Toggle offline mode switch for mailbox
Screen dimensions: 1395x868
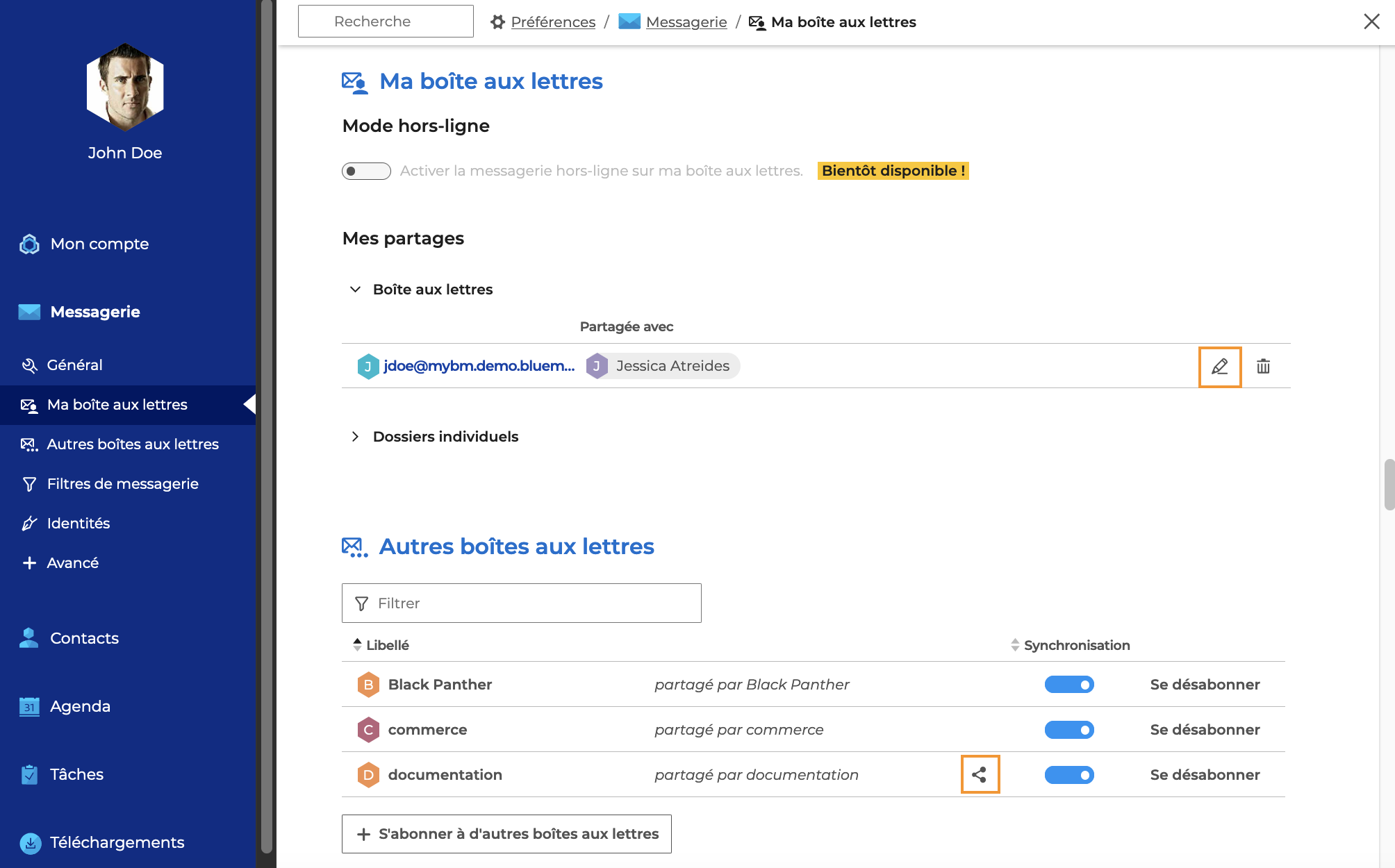click(366, 171)
